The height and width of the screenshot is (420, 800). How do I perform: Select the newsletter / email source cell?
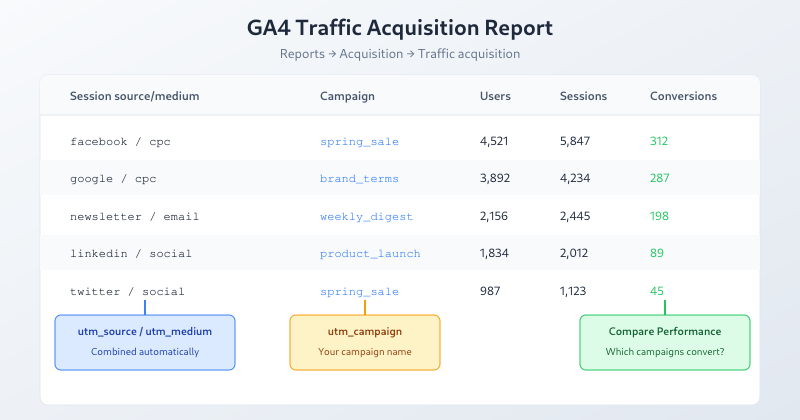point(135,216)
